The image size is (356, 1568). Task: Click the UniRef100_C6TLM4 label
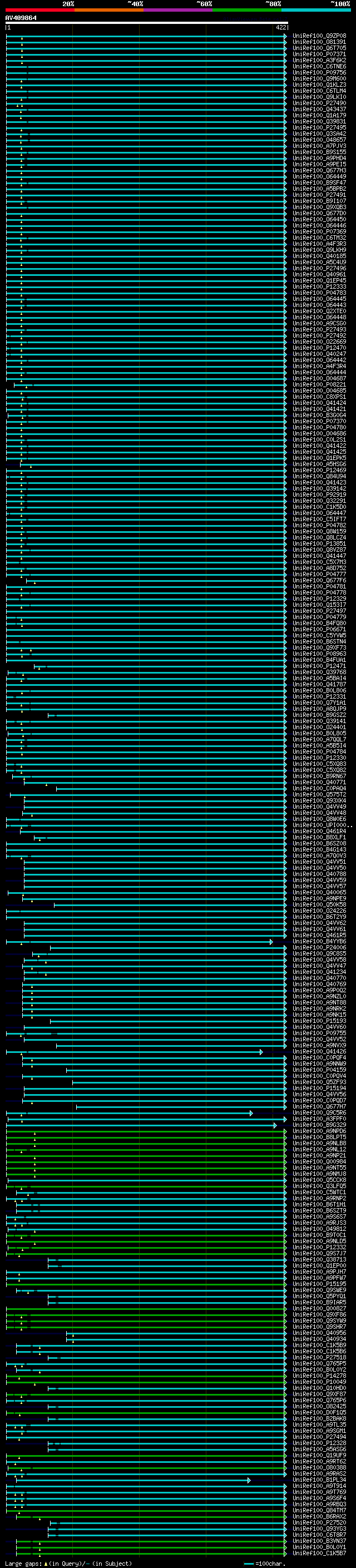319,91
